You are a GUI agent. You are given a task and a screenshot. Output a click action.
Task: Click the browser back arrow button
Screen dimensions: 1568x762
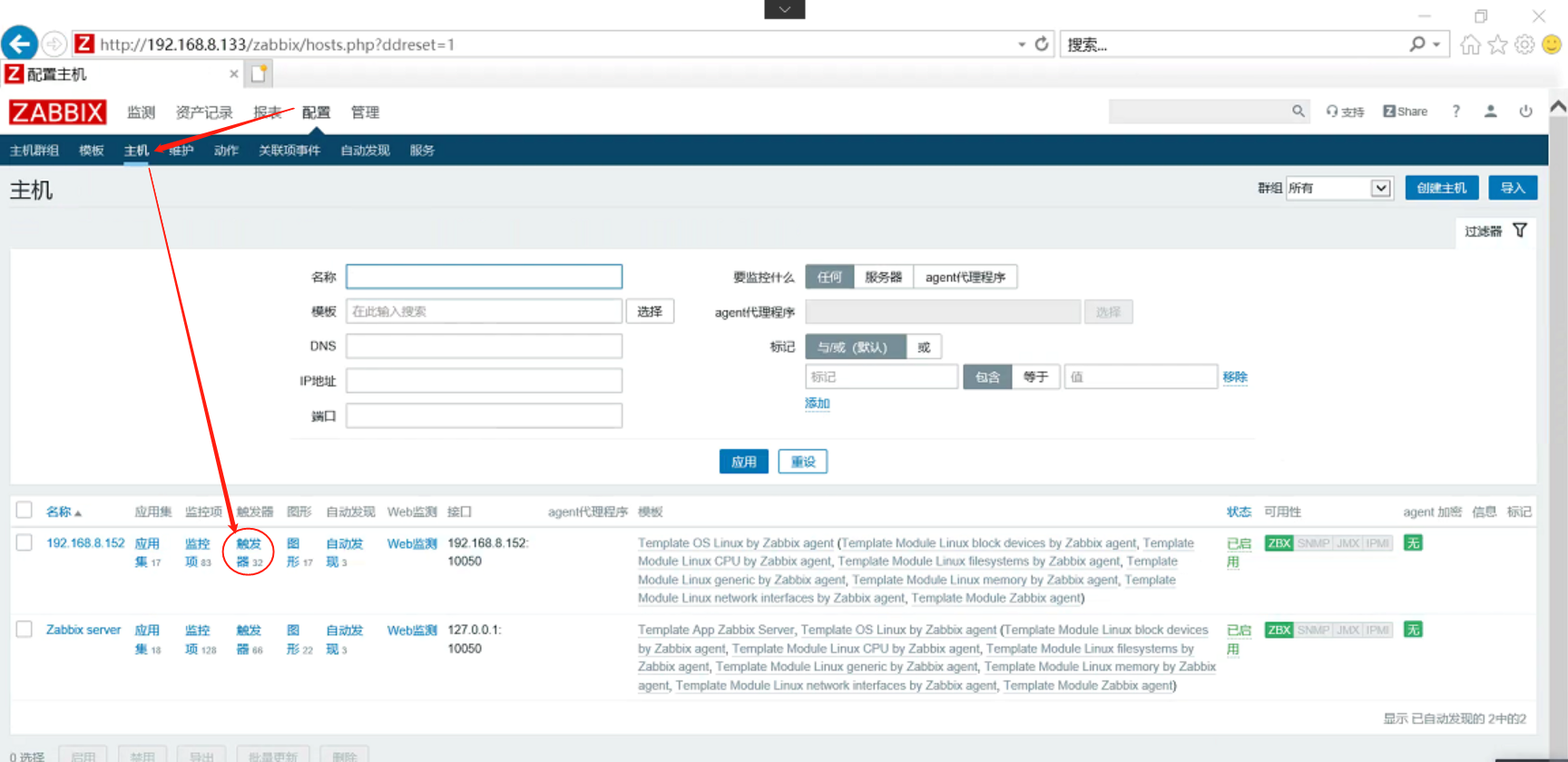[20, 44]
